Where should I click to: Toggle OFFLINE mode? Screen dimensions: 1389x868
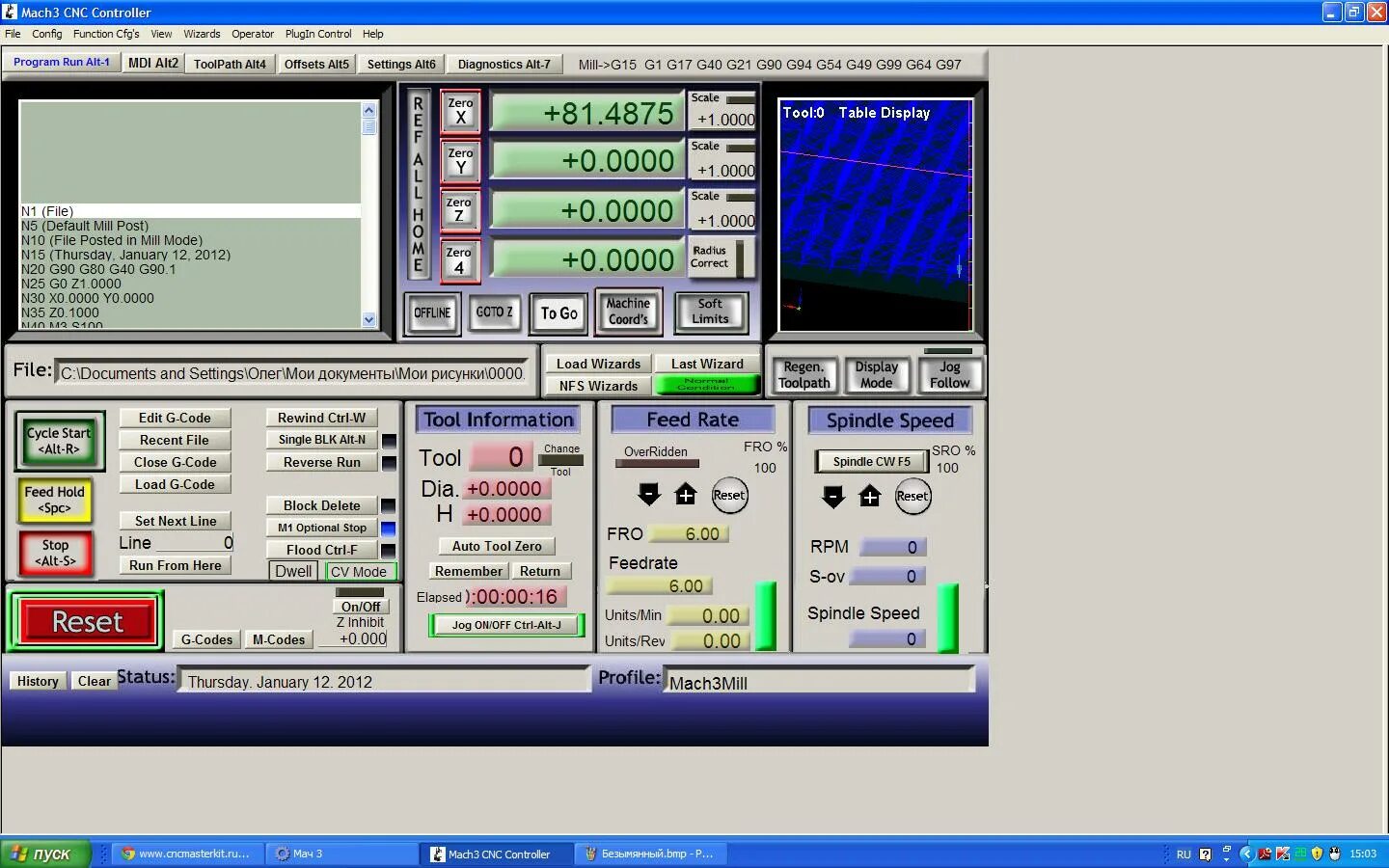(x=432, y=313)
